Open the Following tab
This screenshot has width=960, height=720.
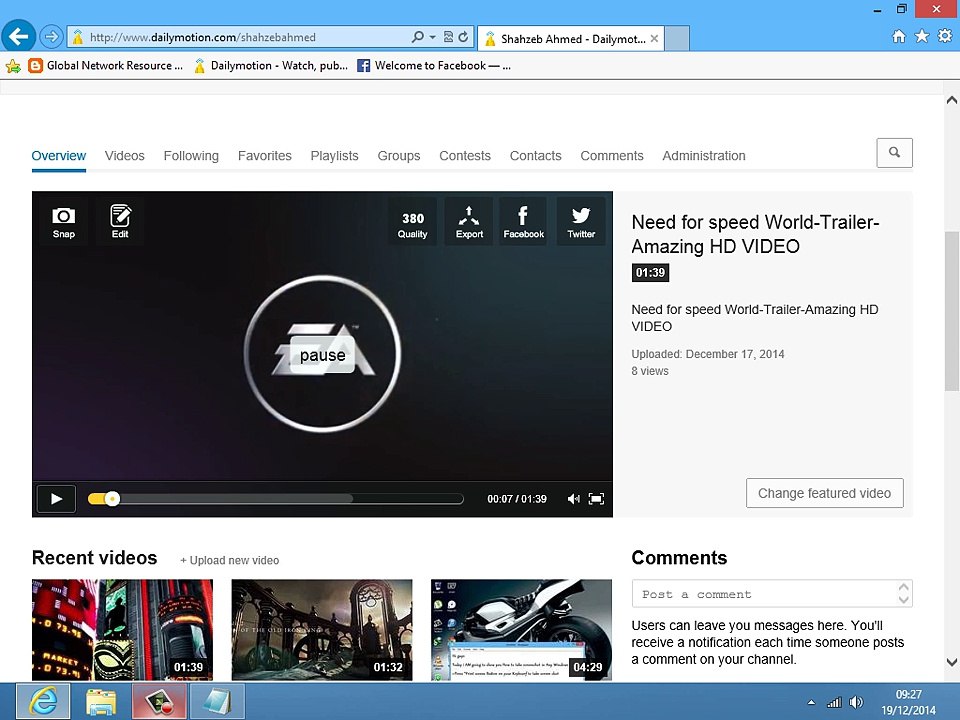191,156
